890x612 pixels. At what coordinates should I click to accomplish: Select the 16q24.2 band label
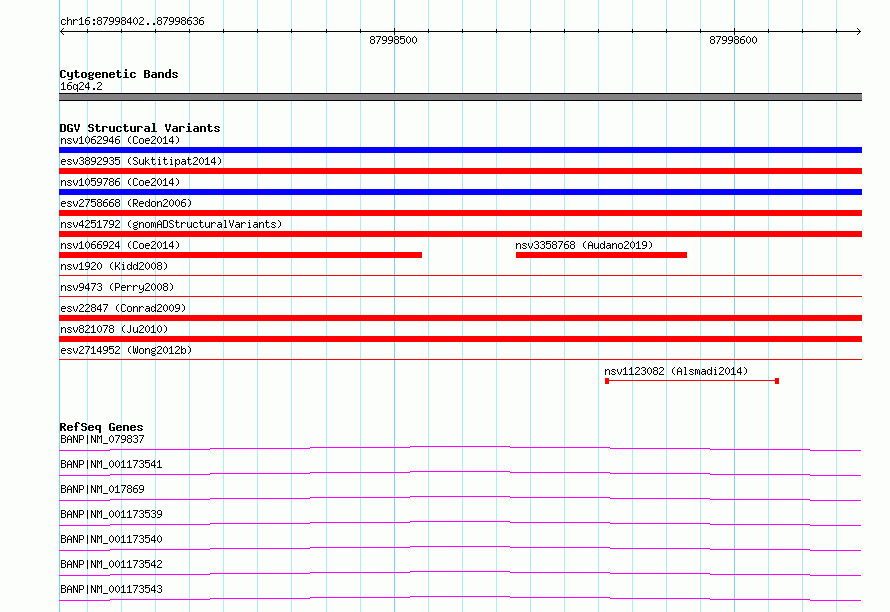click(x=81, y=86)
